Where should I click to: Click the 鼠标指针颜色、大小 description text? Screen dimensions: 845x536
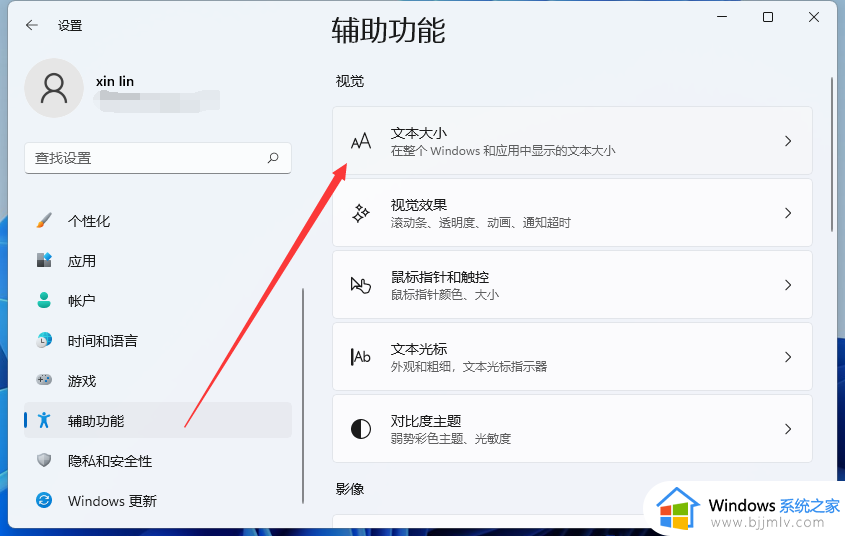click(445, 295)
